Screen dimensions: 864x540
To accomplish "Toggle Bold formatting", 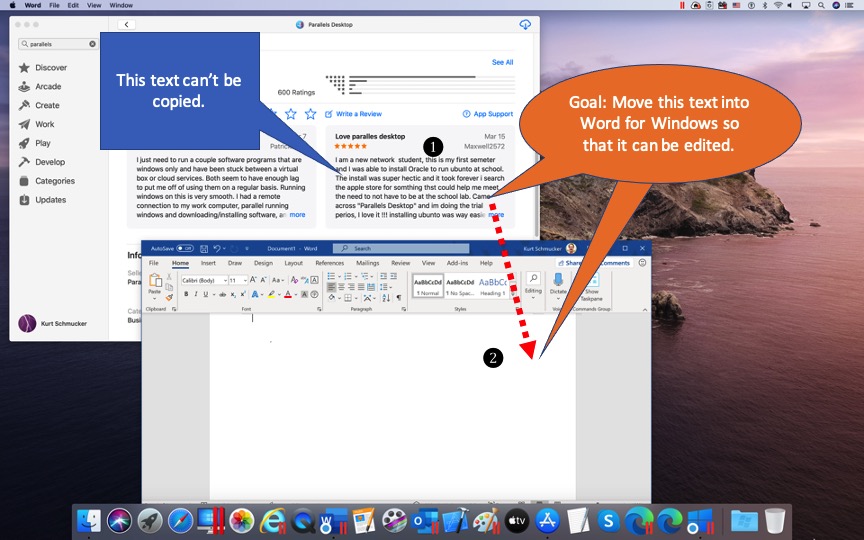I will pos(186,294).
